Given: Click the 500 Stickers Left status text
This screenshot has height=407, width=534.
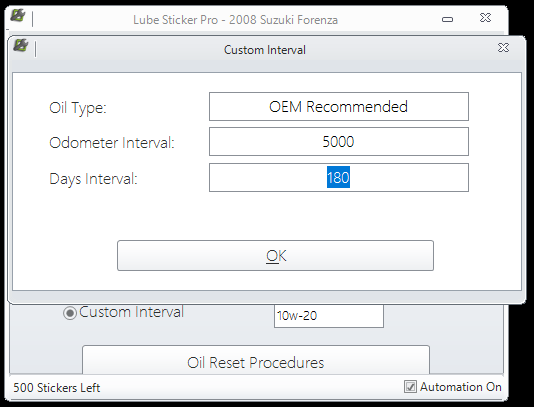Looking at the screenshot, I should tap(57, 388).
